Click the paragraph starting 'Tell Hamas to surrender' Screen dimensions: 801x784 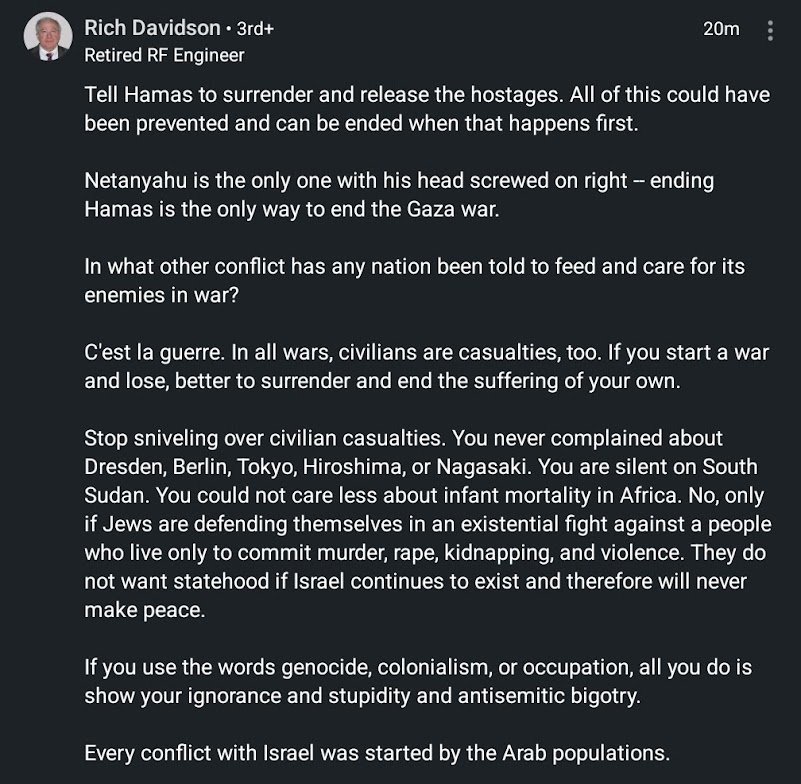click(x=427, y=109)
